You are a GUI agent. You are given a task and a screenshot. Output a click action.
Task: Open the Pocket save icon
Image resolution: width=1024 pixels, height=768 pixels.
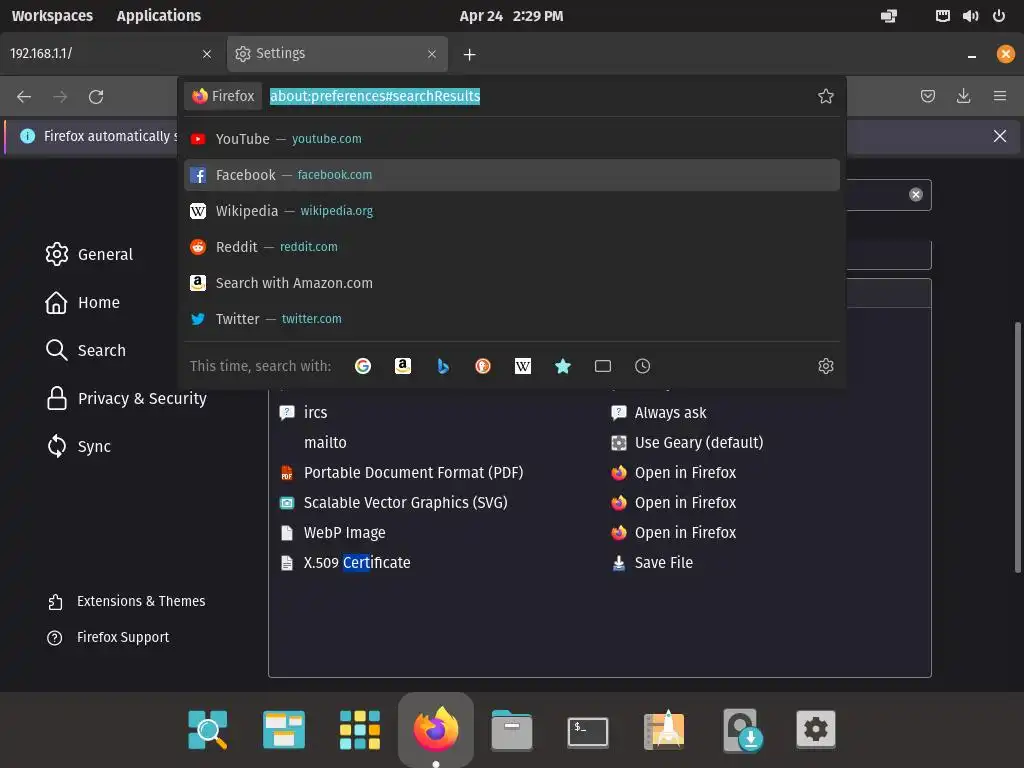(927, 97)
